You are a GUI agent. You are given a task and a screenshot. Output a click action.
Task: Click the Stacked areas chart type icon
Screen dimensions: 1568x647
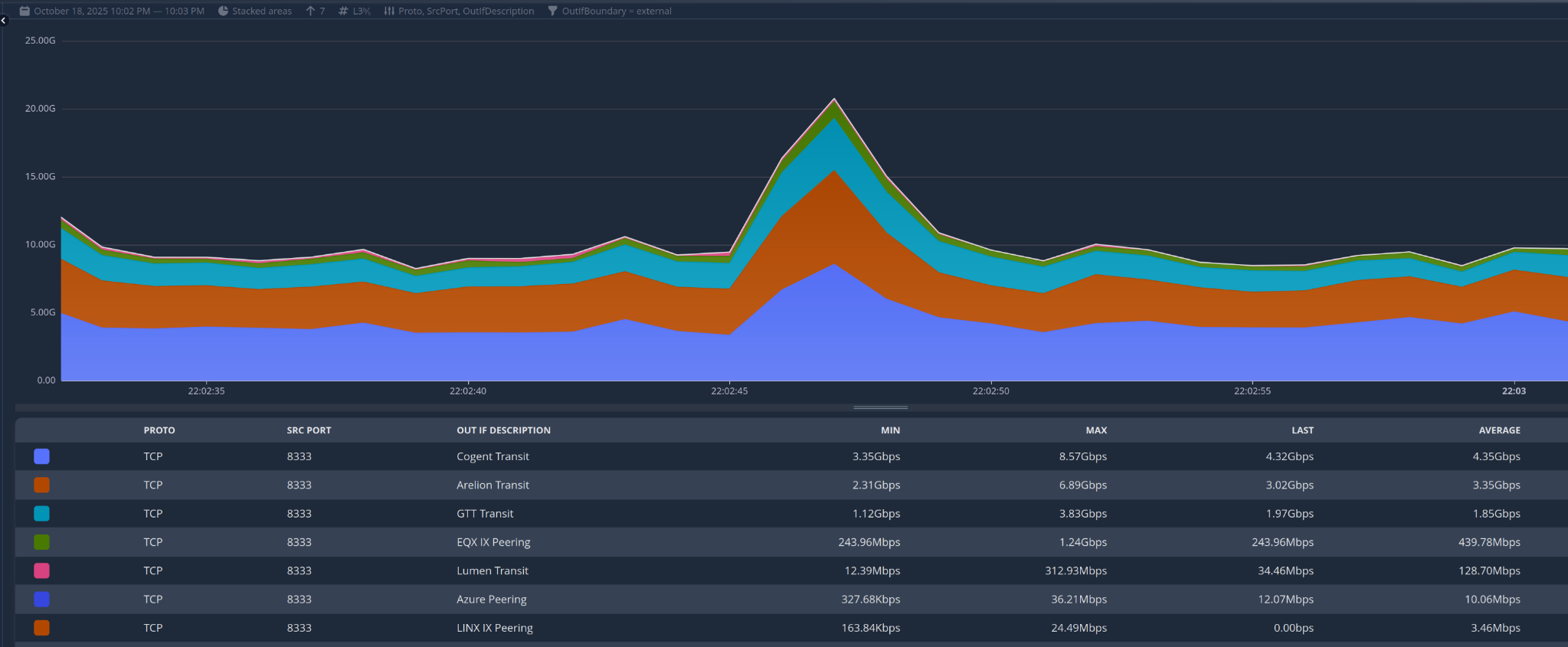tap(223, 11)
